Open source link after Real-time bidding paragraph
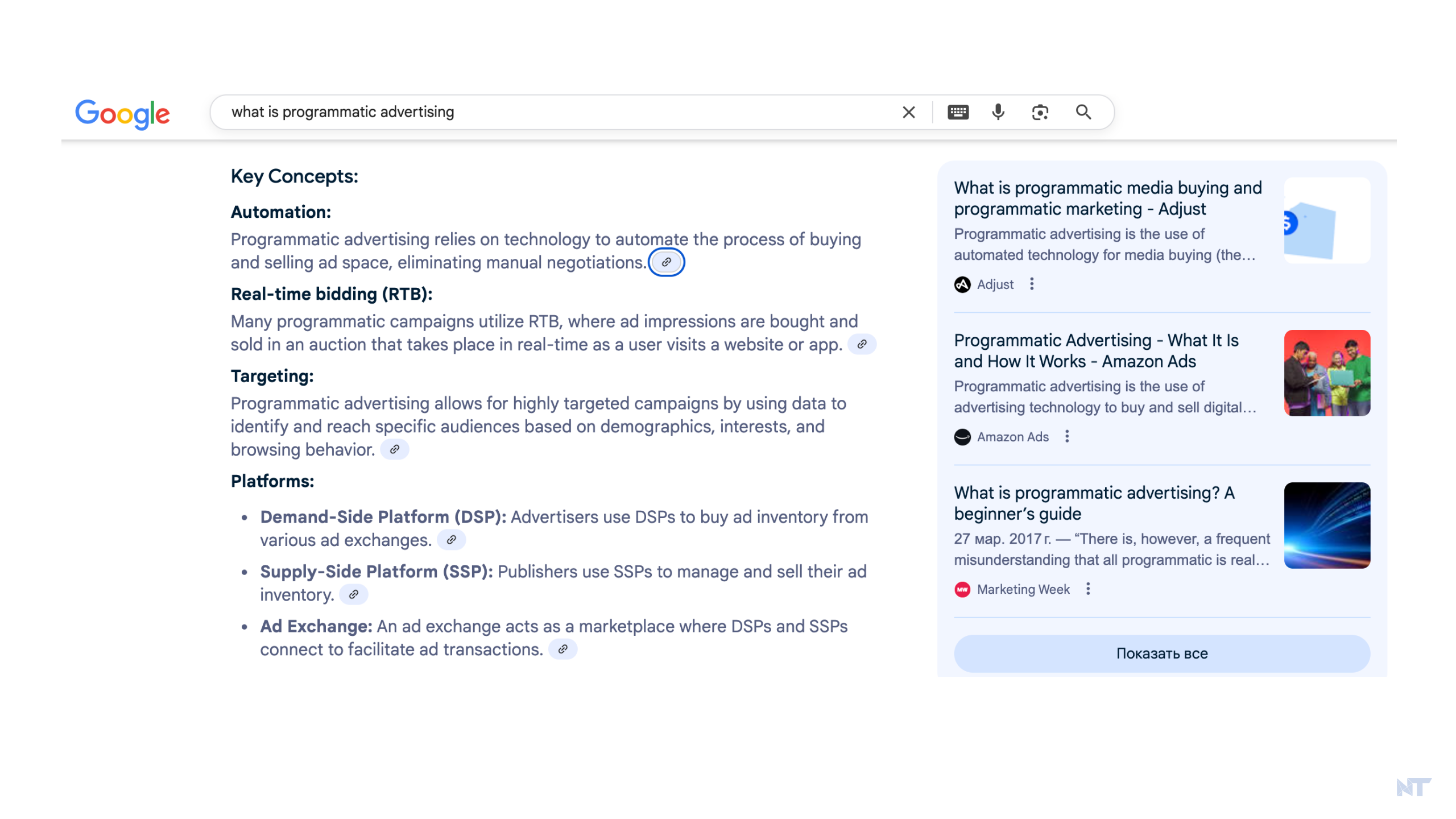Image resolution: width=1456 pixels, height=819 pixels. coord(862,344)
